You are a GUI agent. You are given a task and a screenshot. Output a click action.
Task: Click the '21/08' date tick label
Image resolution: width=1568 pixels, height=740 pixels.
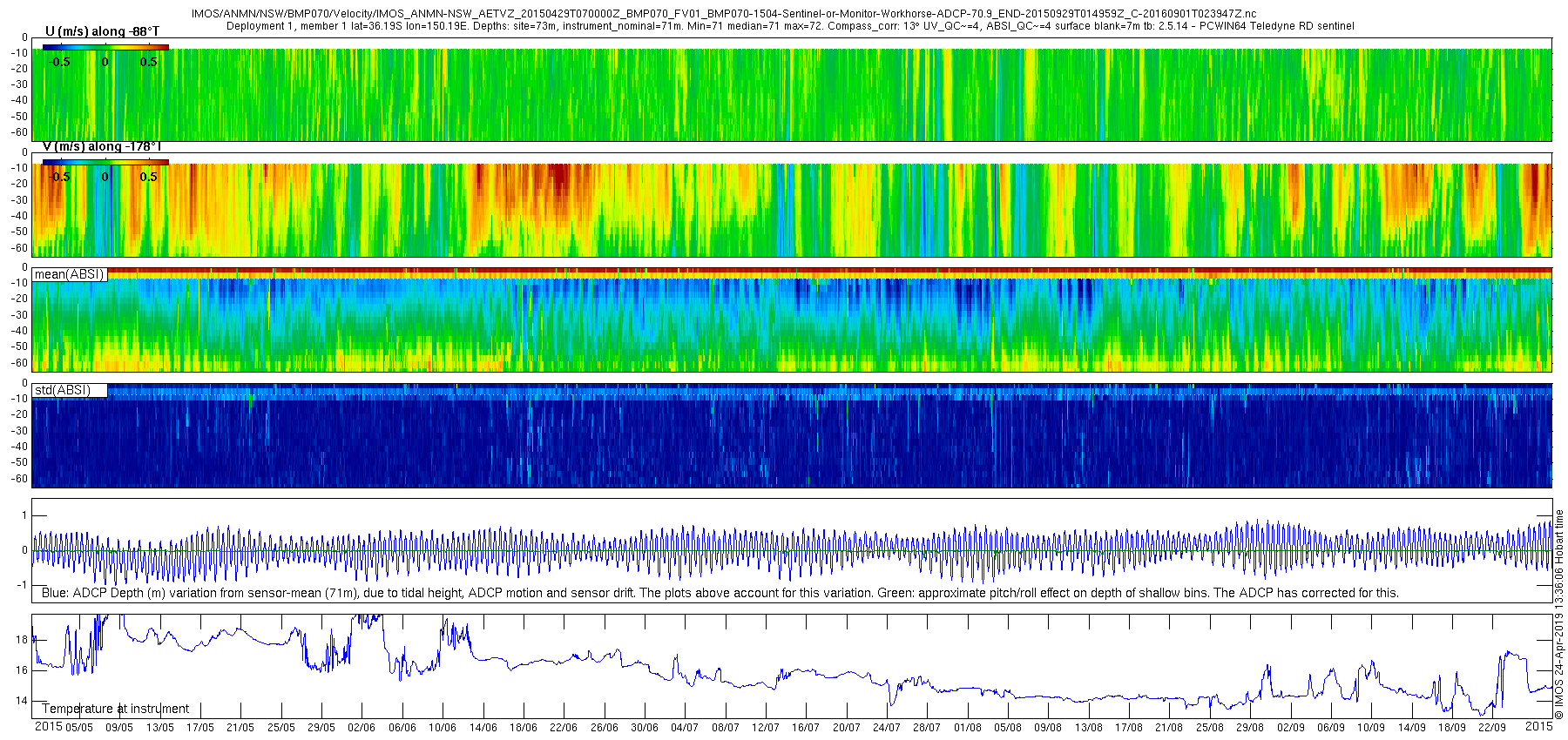(x=1169, y=728)
